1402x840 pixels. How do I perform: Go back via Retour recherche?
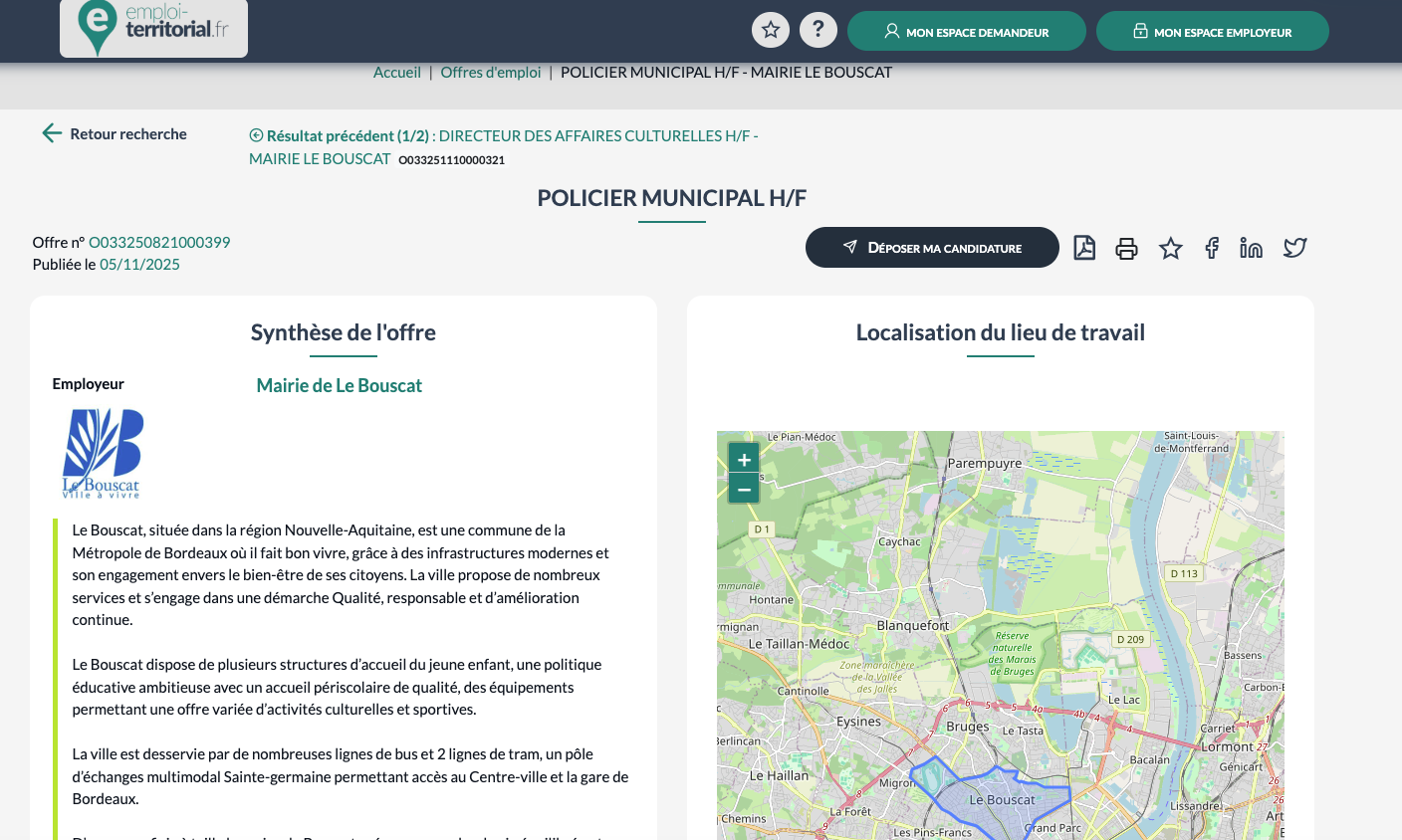(x=115, y=133)
